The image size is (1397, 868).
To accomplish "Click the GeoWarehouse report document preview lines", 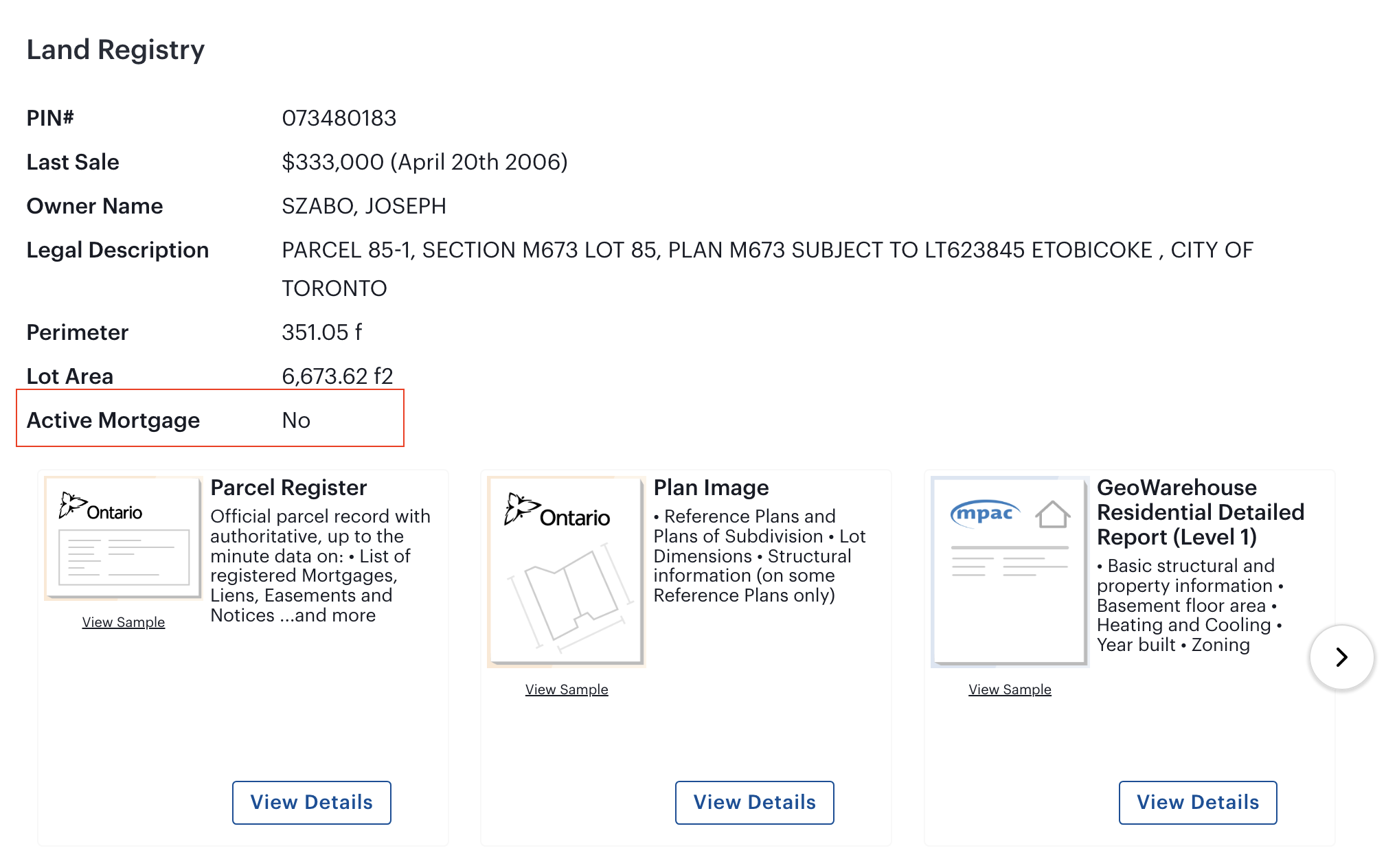I will pyautogui.click(x=1009, y=562).
